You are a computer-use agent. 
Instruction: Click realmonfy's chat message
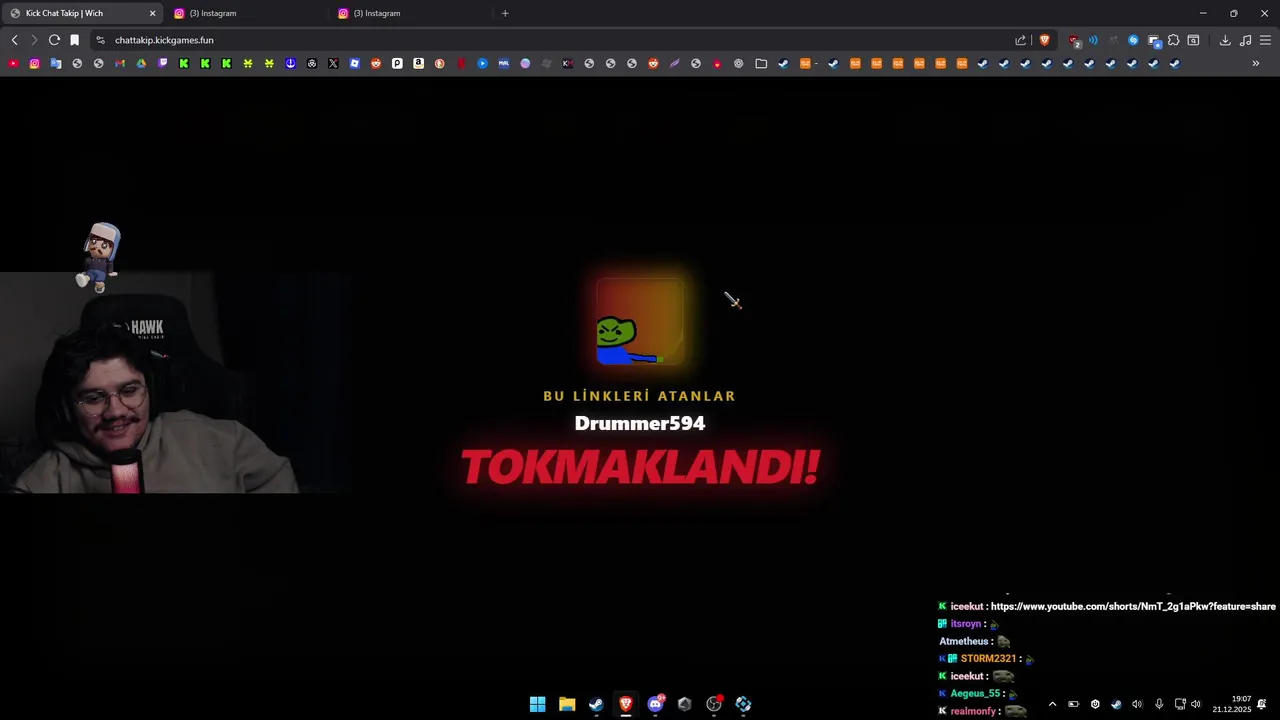[983, 711]
